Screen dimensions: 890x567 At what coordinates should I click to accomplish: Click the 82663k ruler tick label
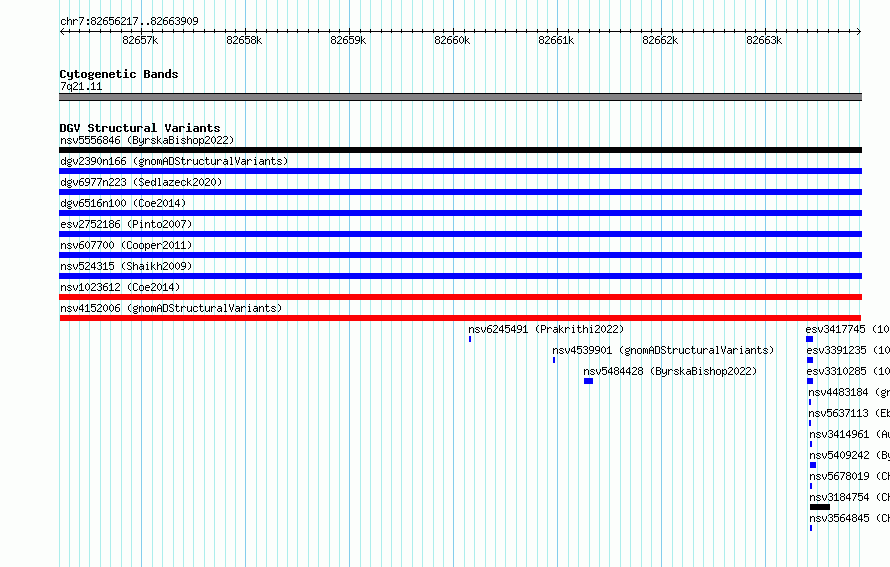764,40
